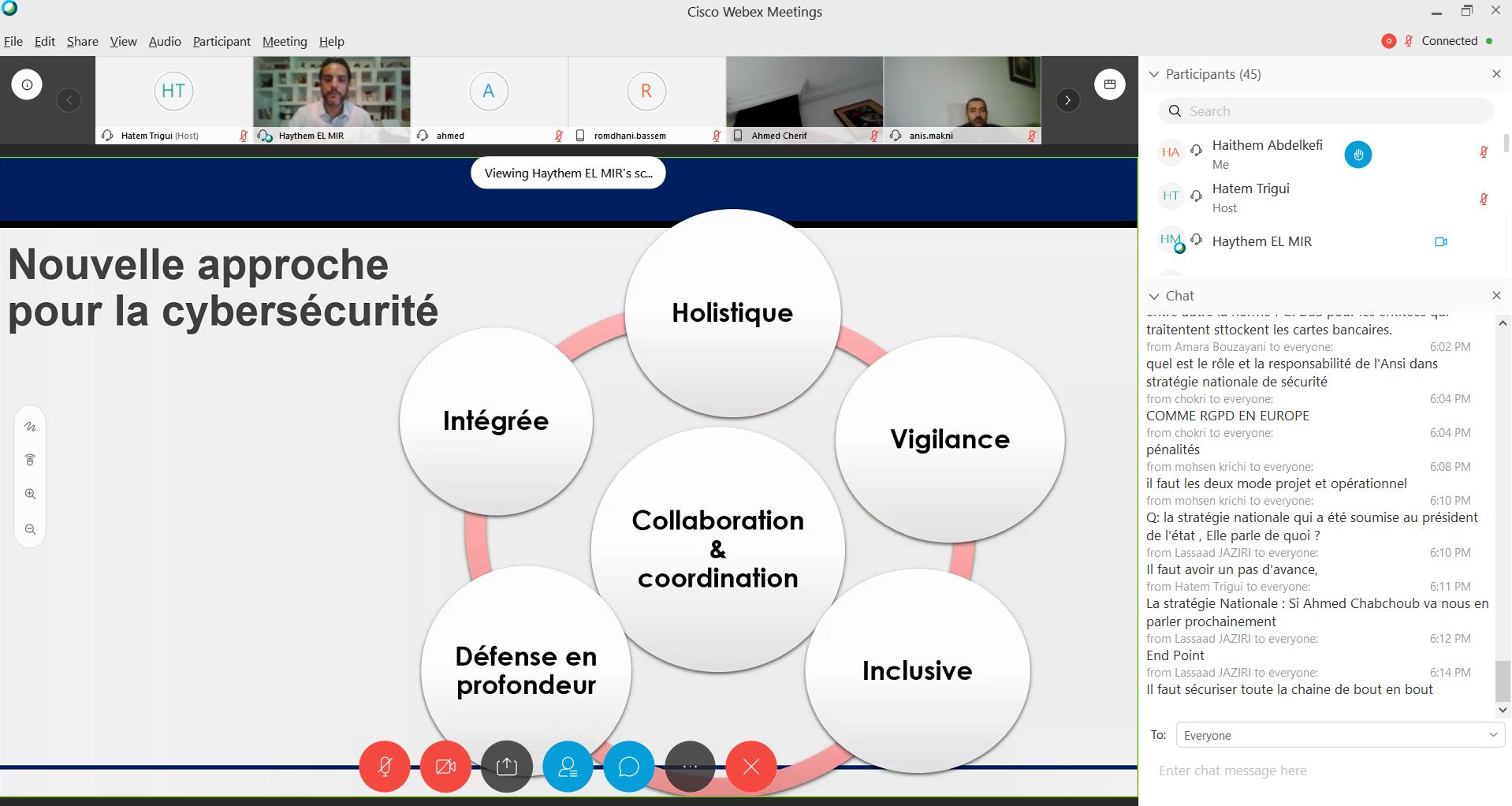
Task: Click chat message 'pénalités'
Action: [1173, 450]
